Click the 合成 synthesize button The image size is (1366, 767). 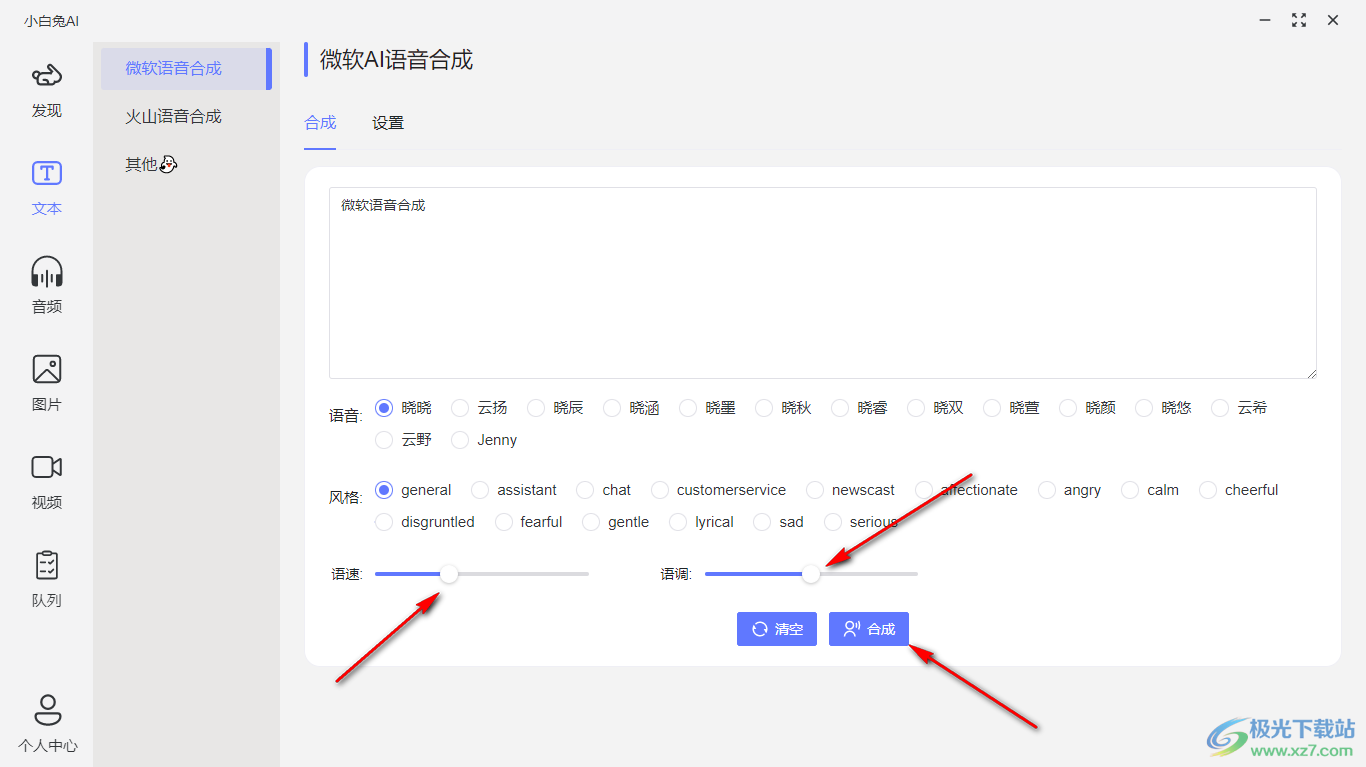(x=869, y=629)
